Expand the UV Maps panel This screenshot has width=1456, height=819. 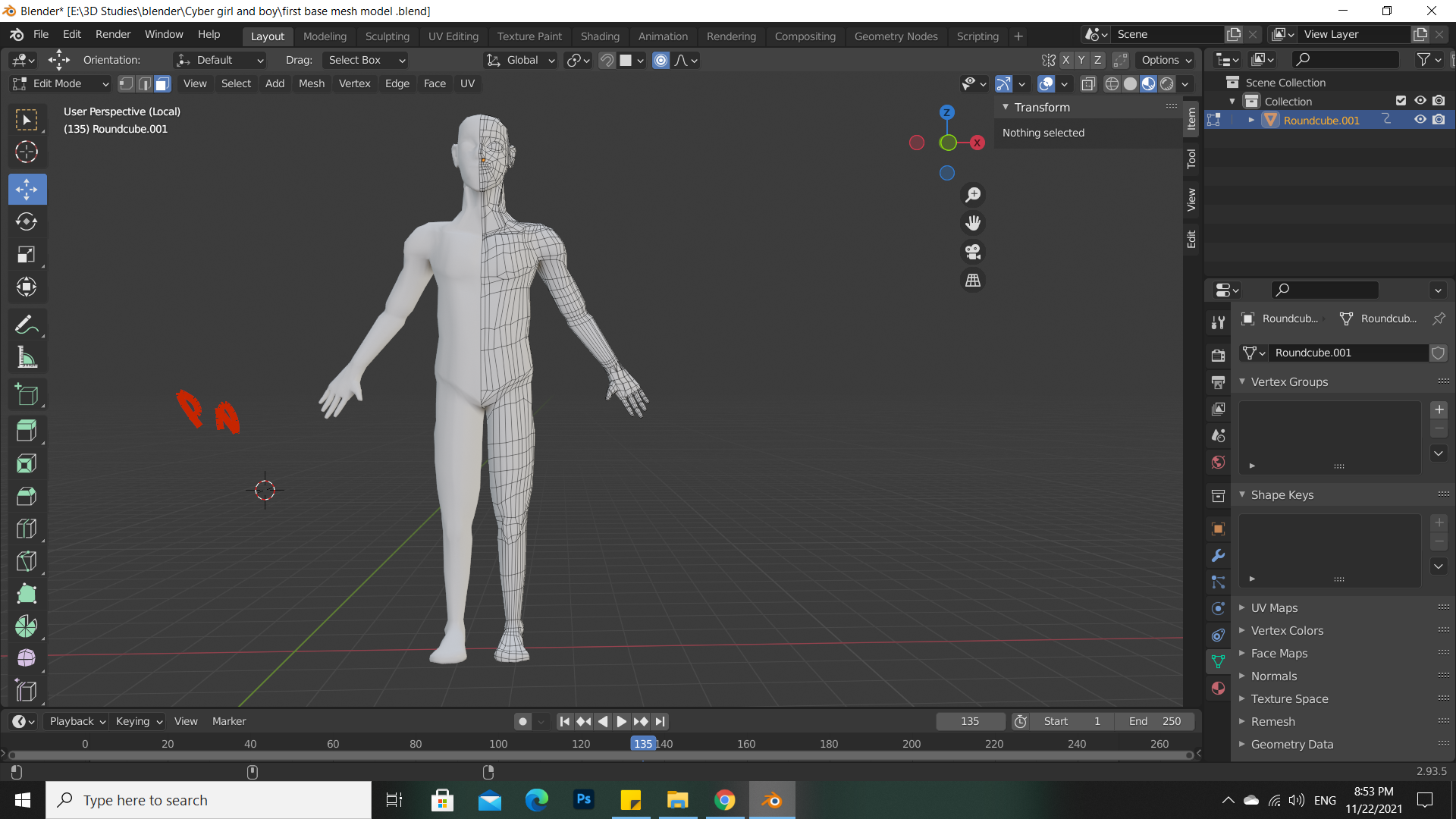pos(1274,607)
